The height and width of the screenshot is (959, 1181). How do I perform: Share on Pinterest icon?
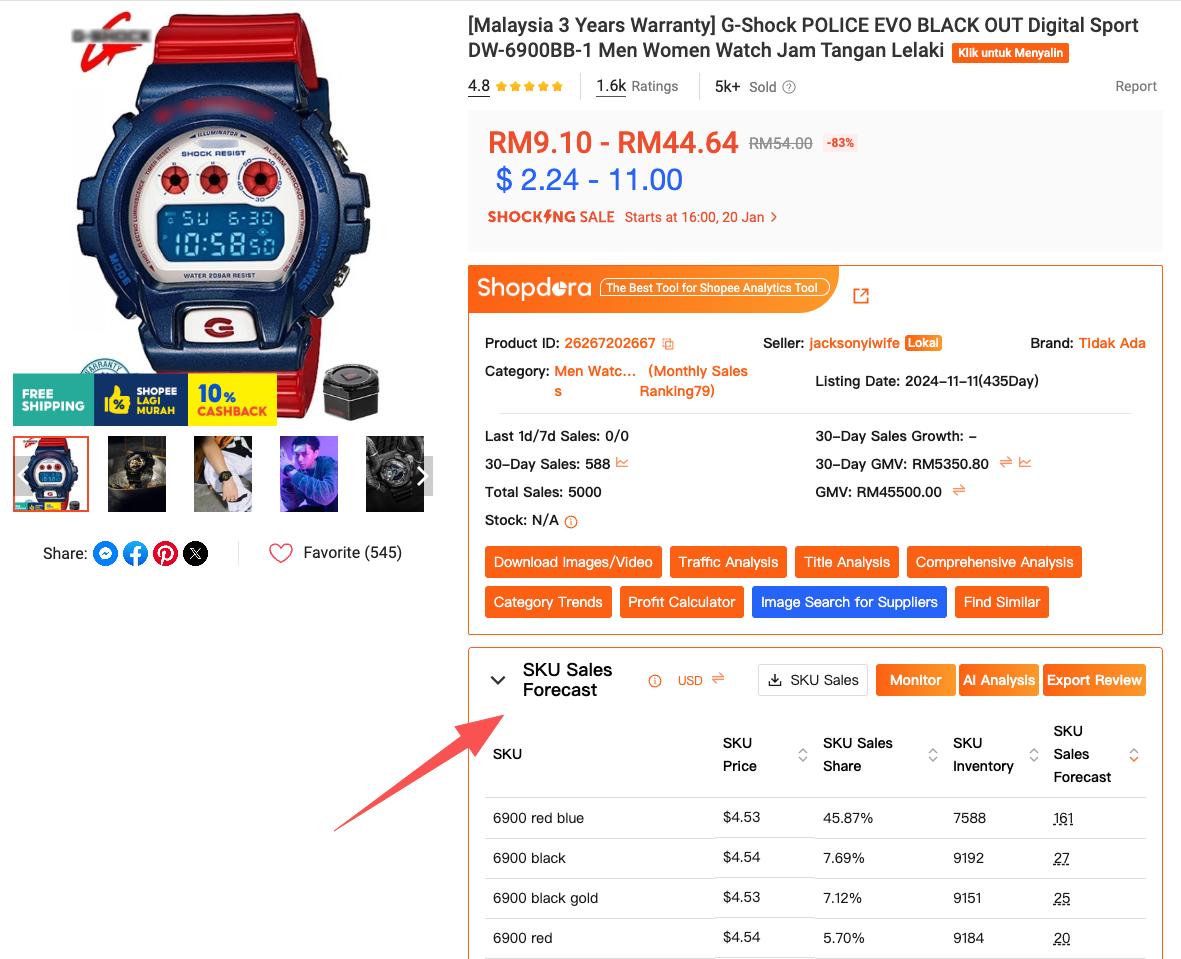166,554
